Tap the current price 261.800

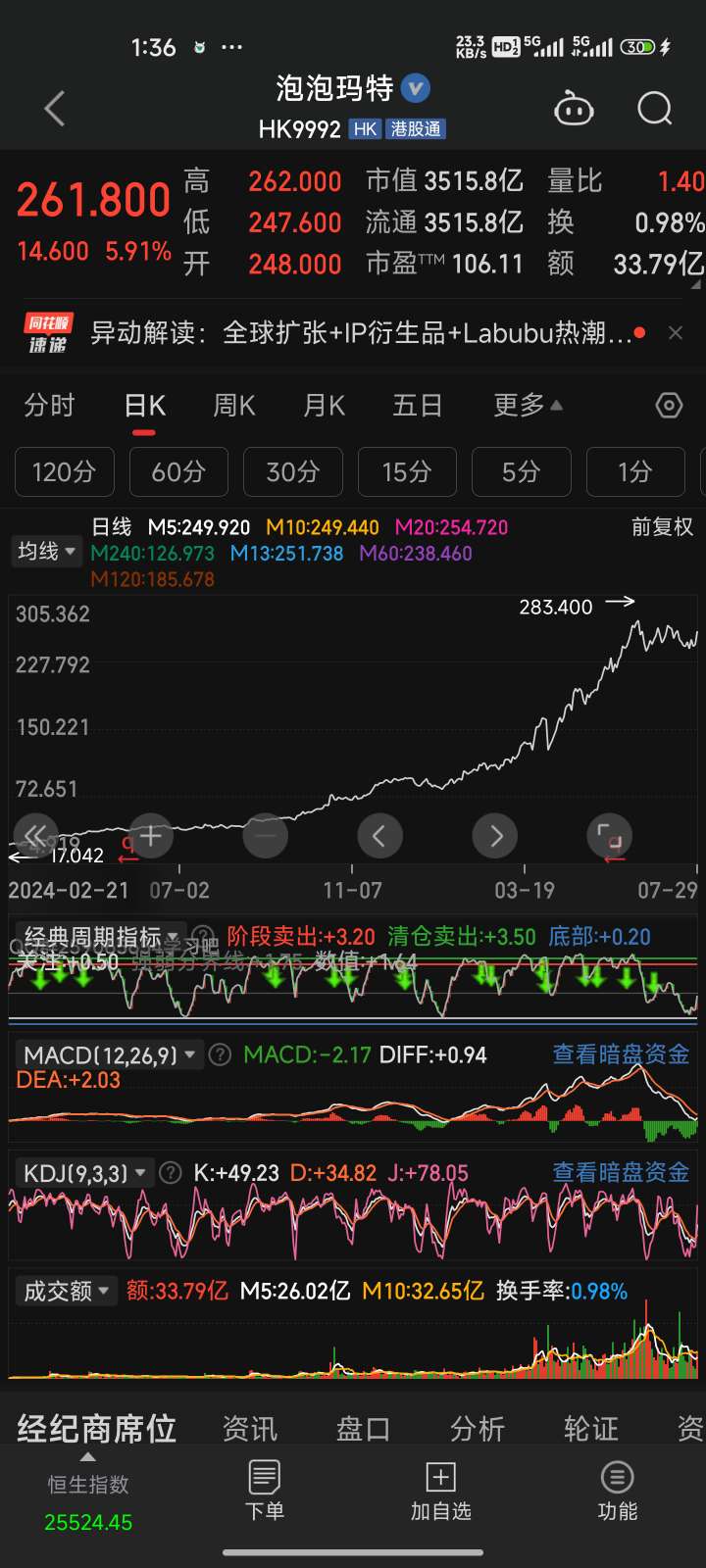[94, 201]
